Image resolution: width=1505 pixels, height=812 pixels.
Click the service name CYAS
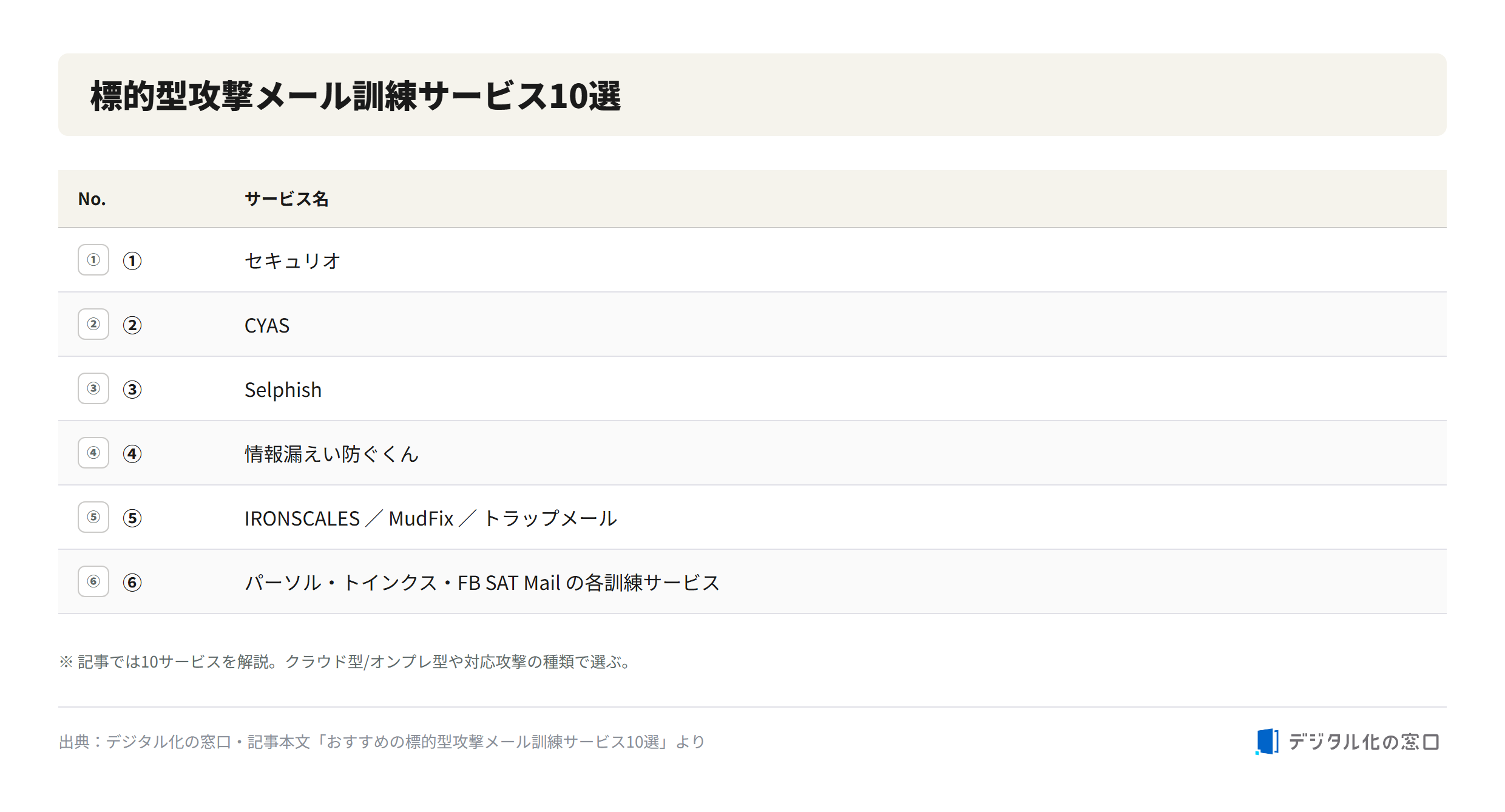point(267,325)
